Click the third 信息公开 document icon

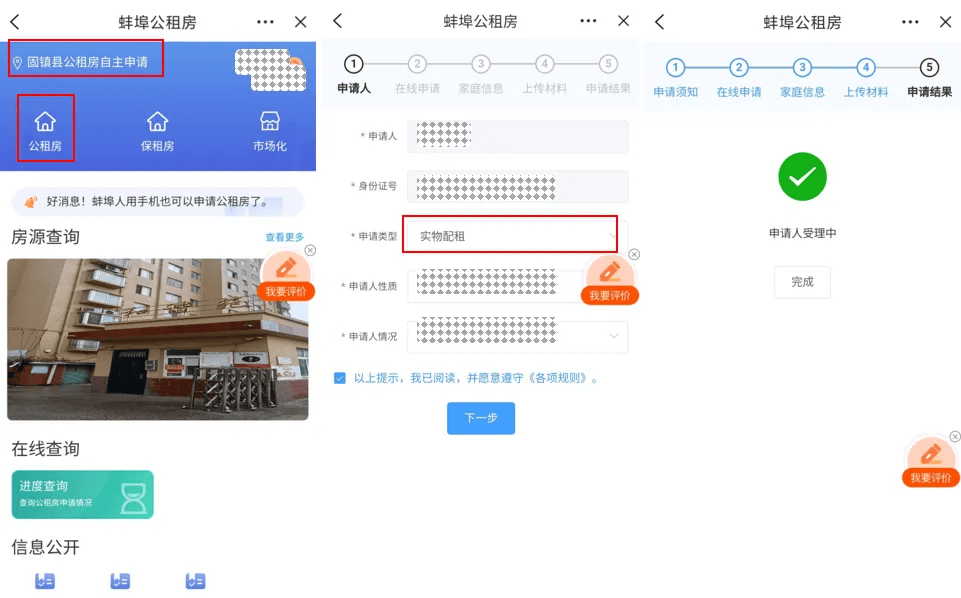(x=195, y=580)
